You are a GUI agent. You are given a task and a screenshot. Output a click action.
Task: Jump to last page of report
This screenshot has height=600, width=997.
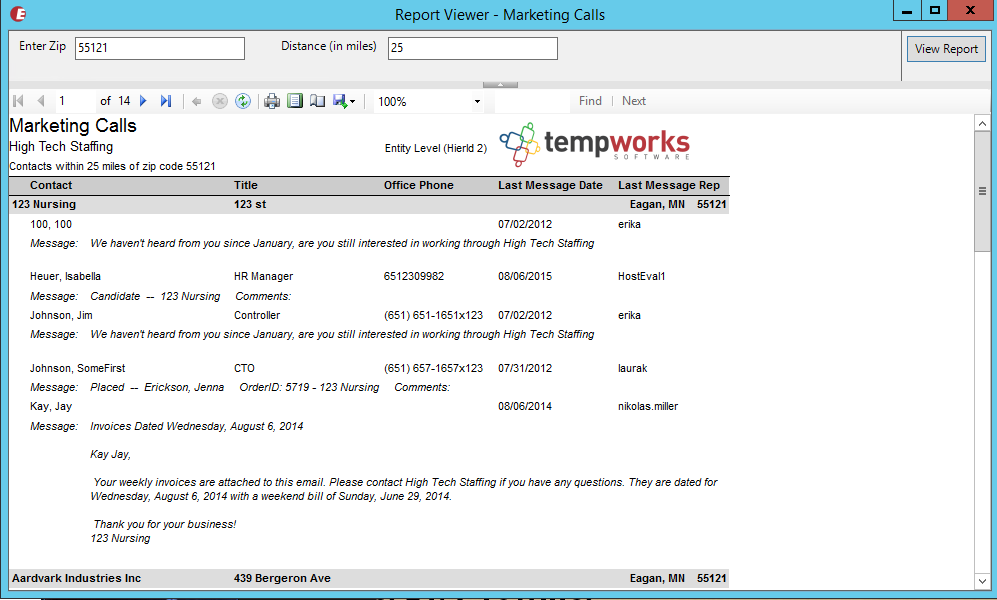(x=166, y=101)
